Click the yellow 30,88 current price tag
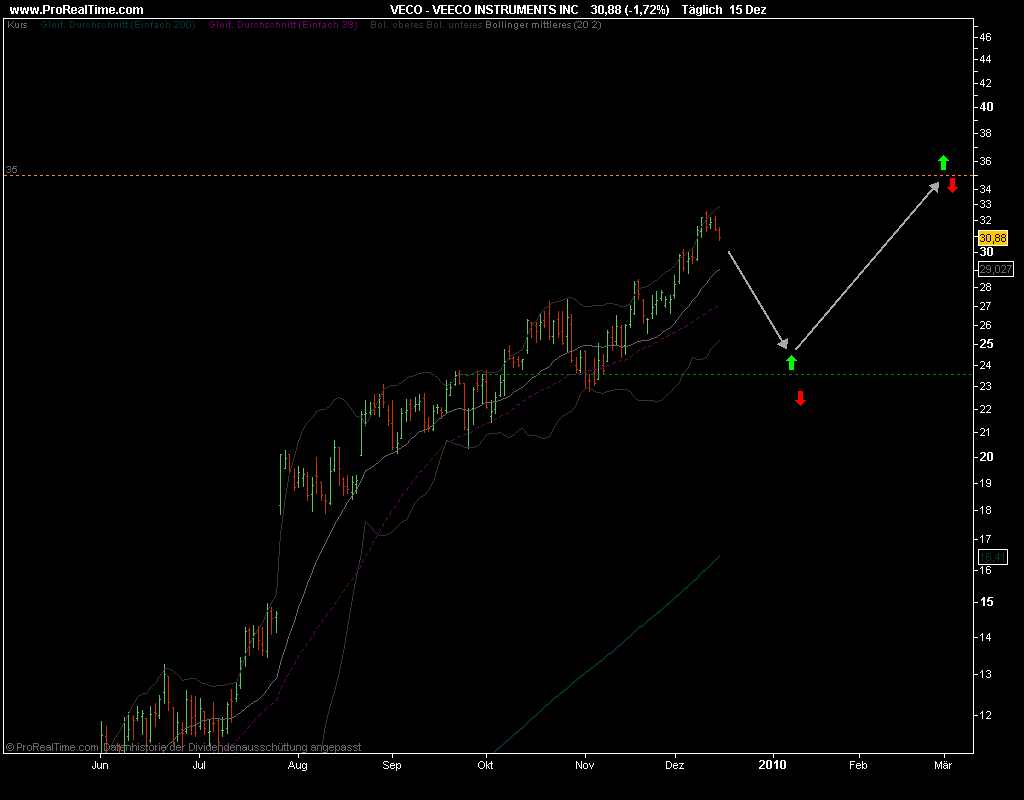This screenshot has width=1024, height=800. click(x=993, y=239)
